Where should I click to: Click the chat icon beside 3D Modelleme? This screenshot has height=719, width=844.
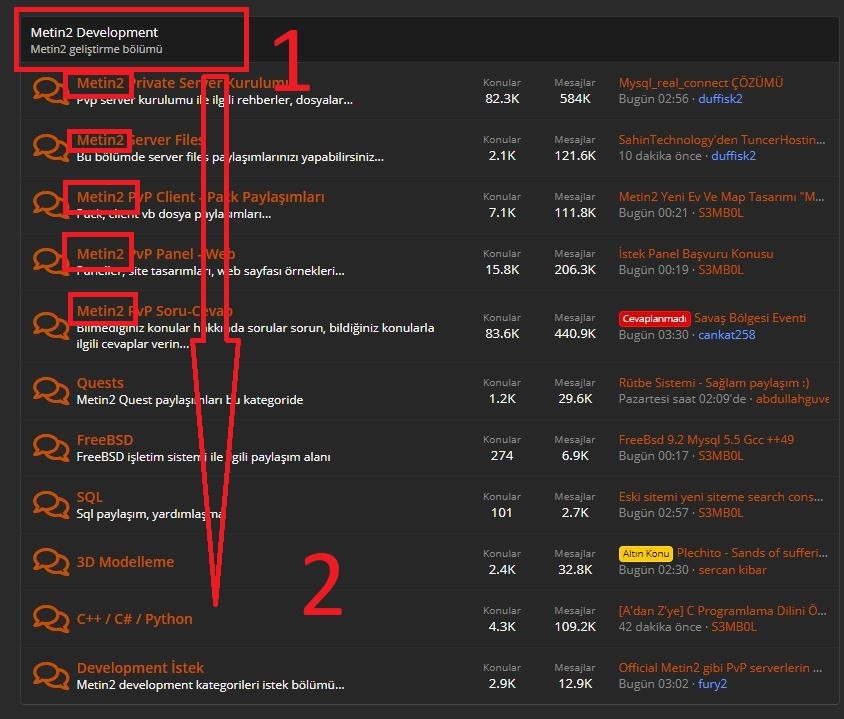coord(51,562)
